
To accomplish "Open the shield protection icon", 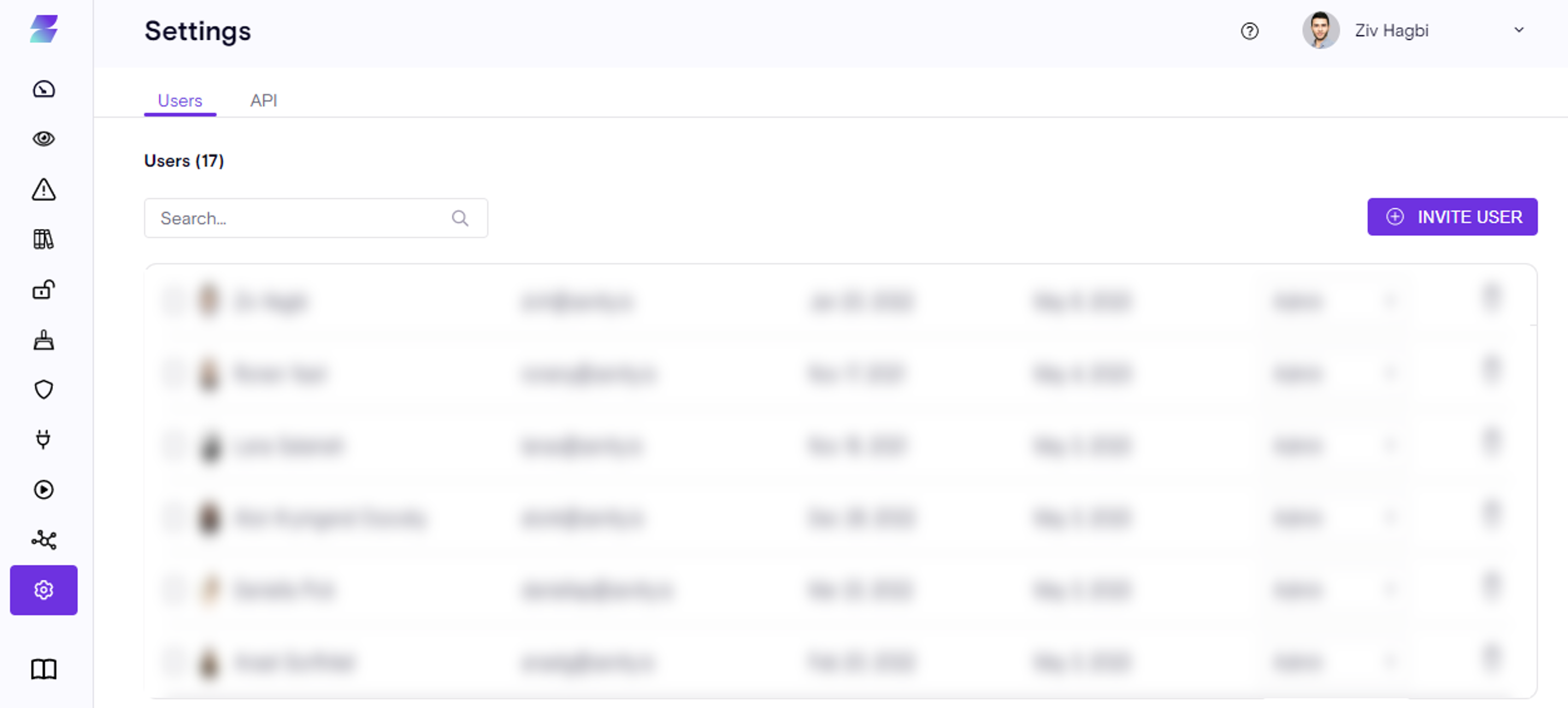I will click(x=43, y=389).
